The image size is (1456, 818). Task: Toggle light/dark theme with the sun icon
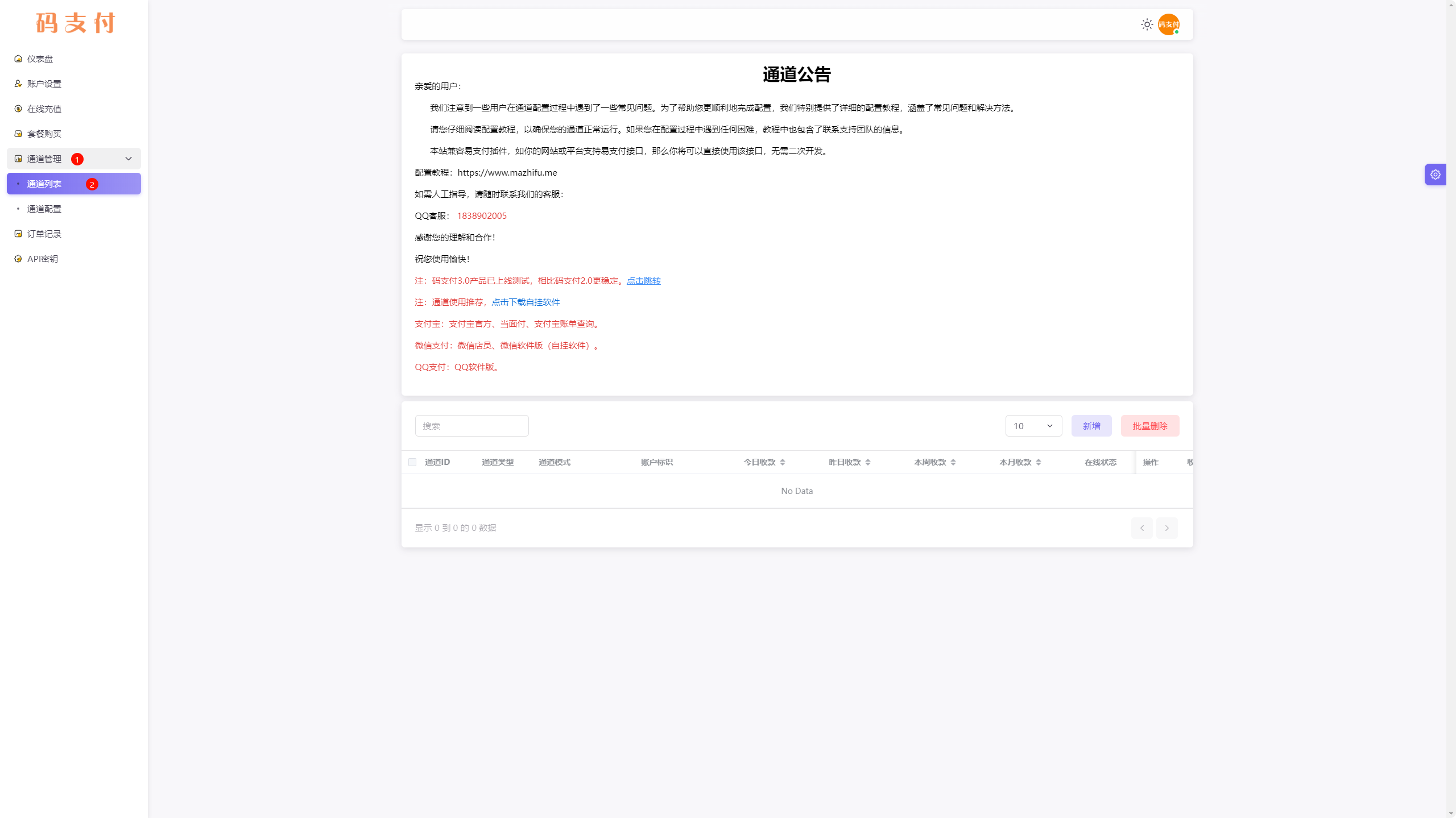point(1147,24)
